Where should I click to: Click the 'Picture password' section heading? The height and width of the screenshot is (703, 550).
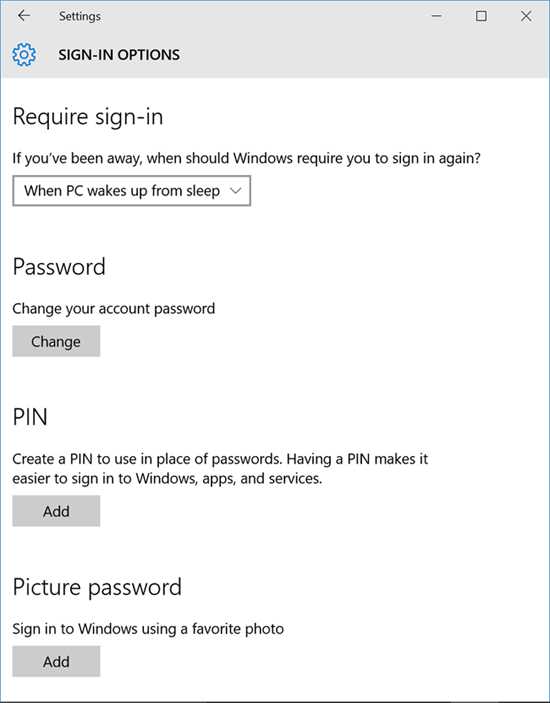(97, 587)
